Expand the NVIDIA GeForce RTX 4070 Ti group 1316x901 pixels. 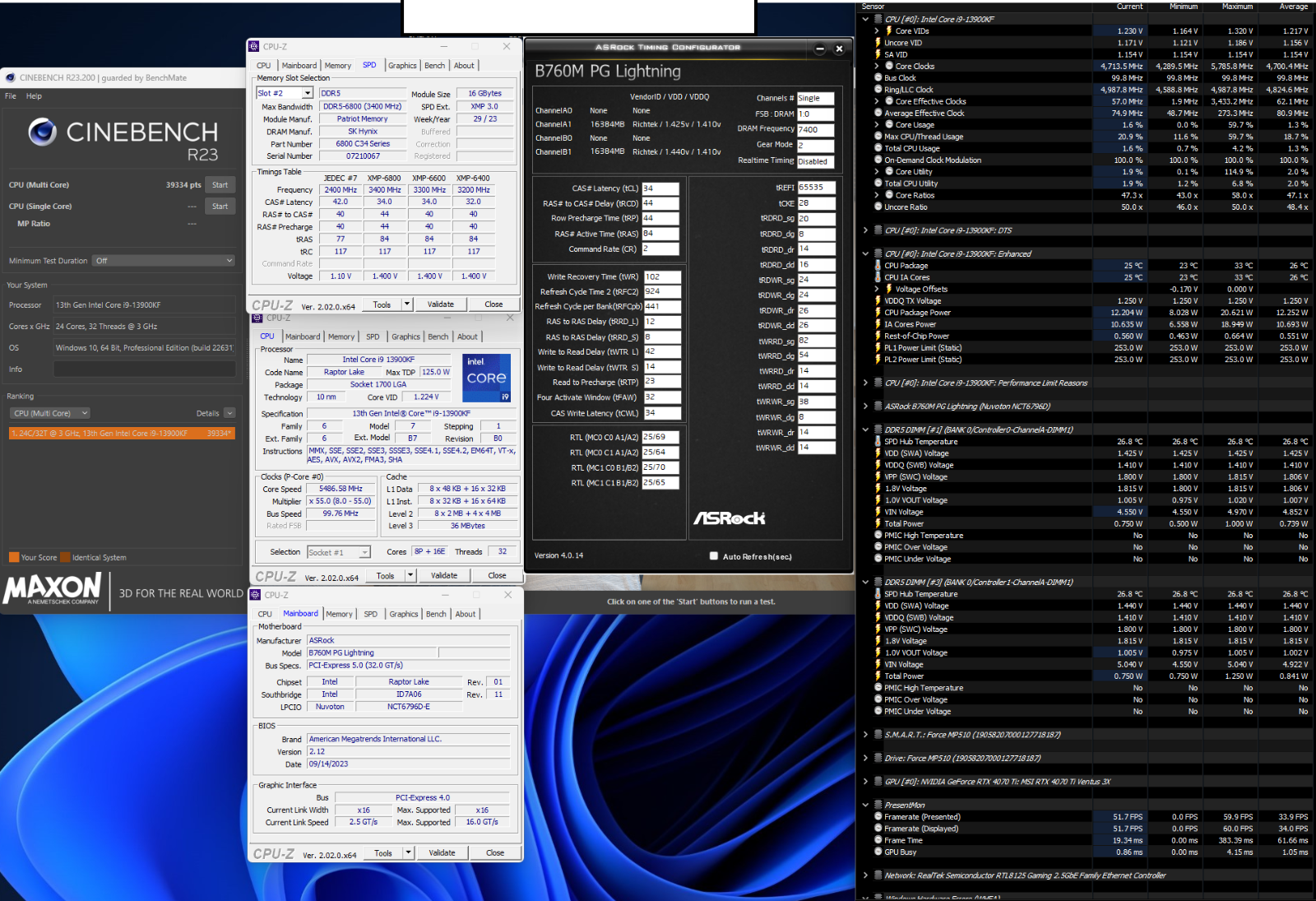click(865, 782)
